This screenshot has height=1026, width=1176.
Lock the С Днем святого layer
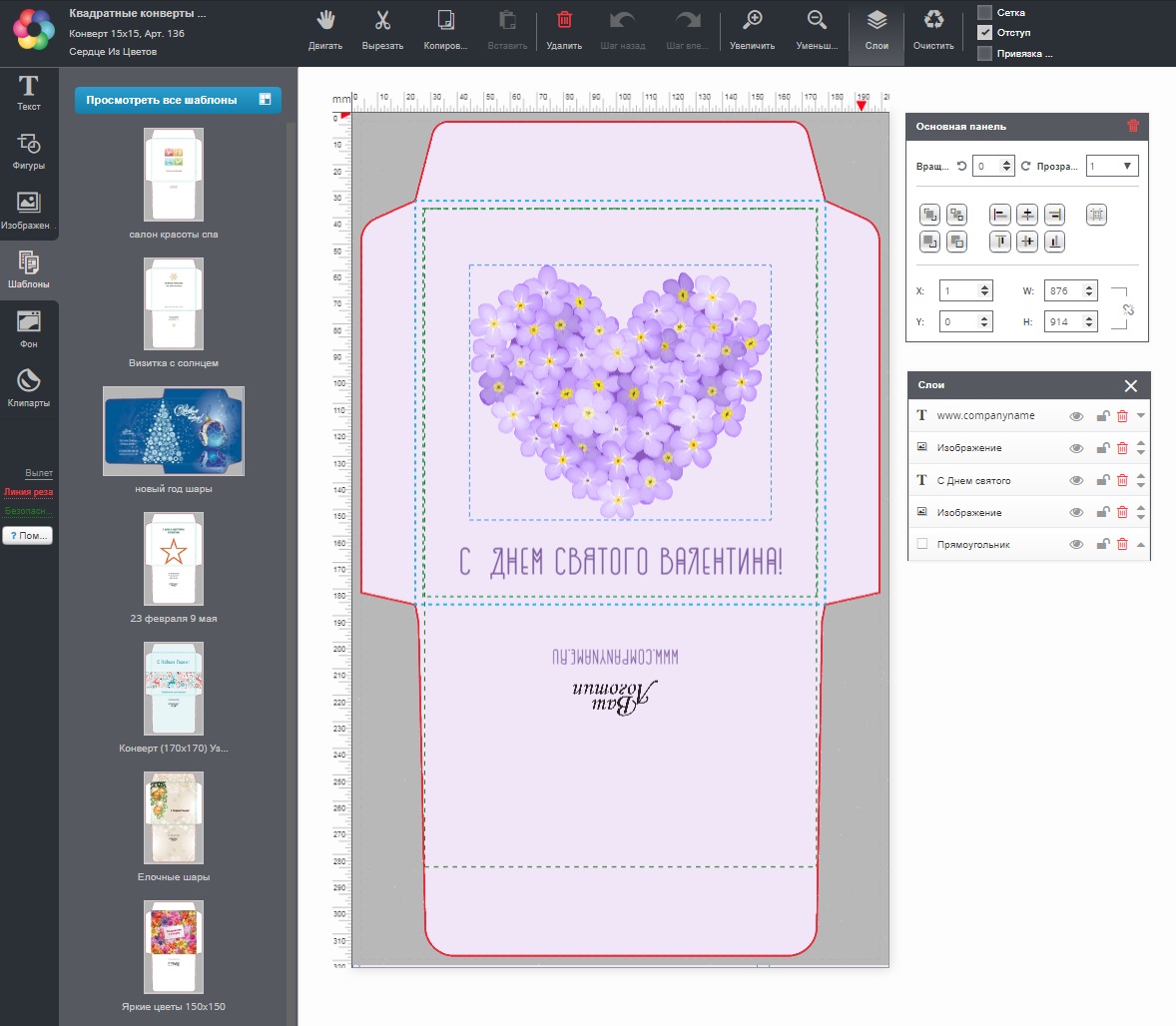[x=1102, y=481]
